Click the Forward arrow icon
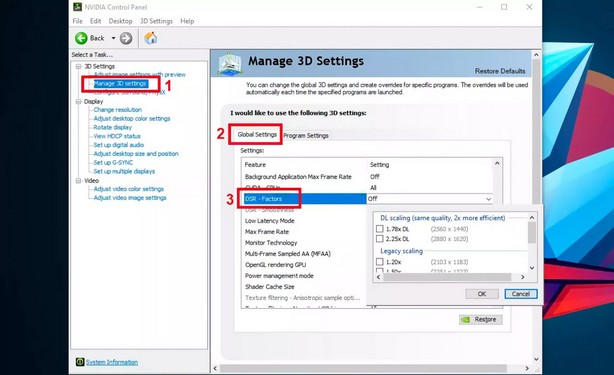This screenshot has width=614, height=375. [126, 38]
